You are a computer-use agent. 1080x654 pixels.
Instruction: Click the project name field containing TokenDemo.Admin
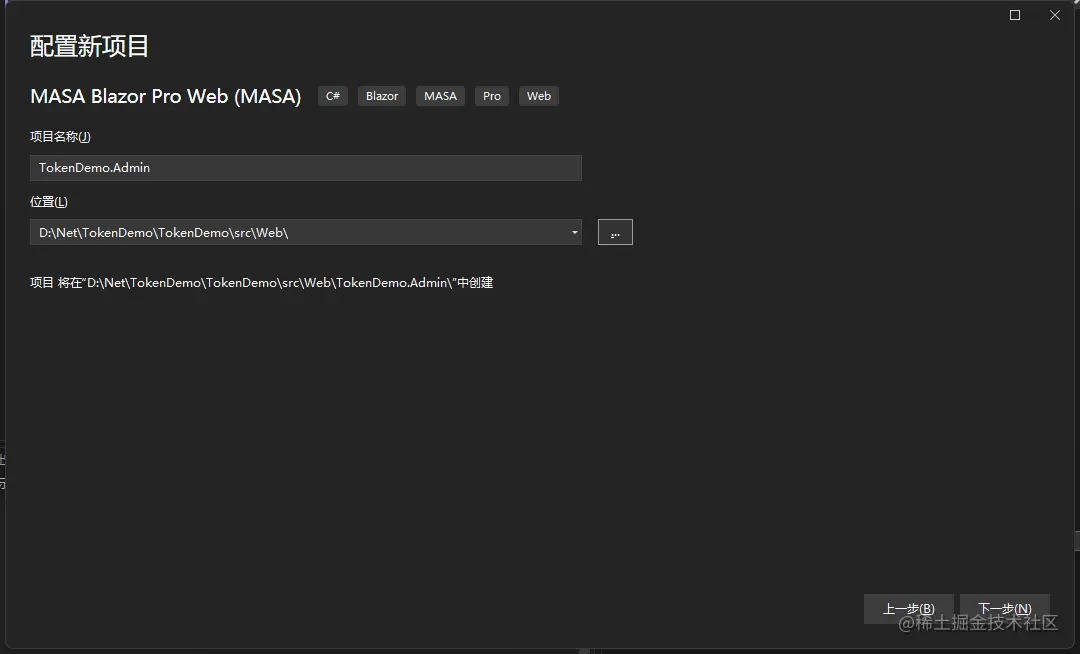point(306,168)
